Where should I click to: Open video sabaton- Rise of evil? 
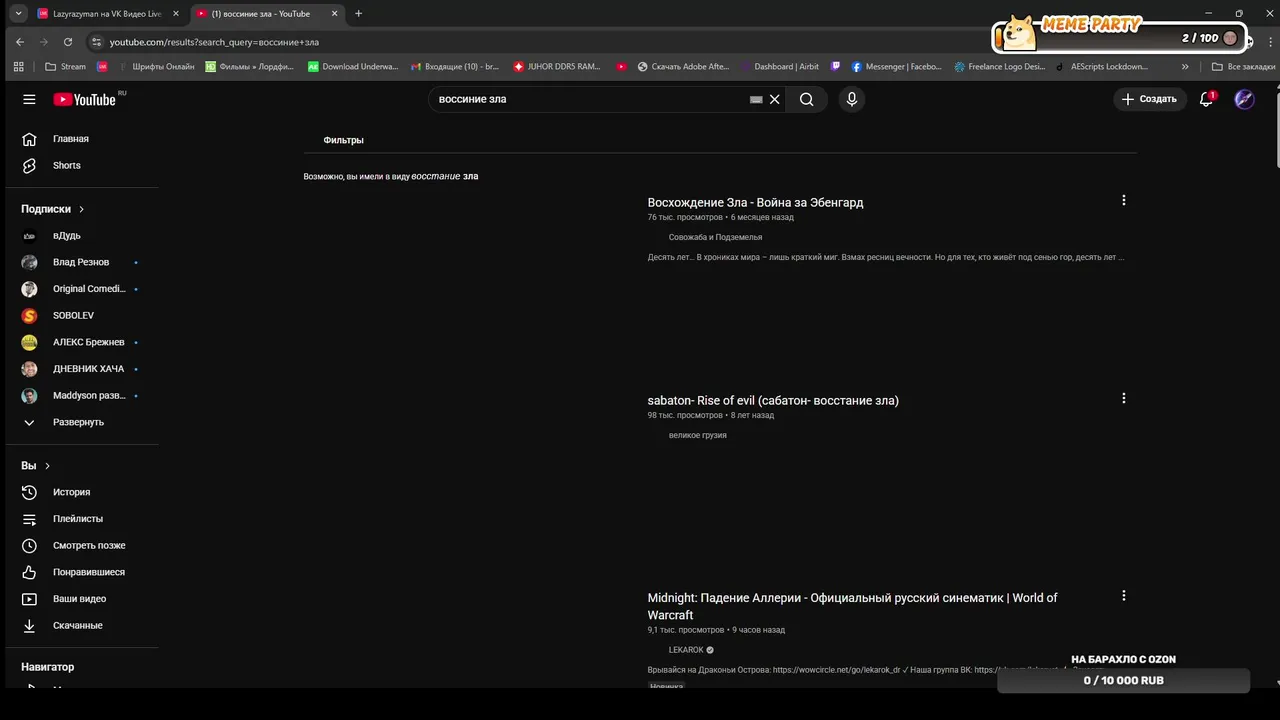click(x=773, y=400)
